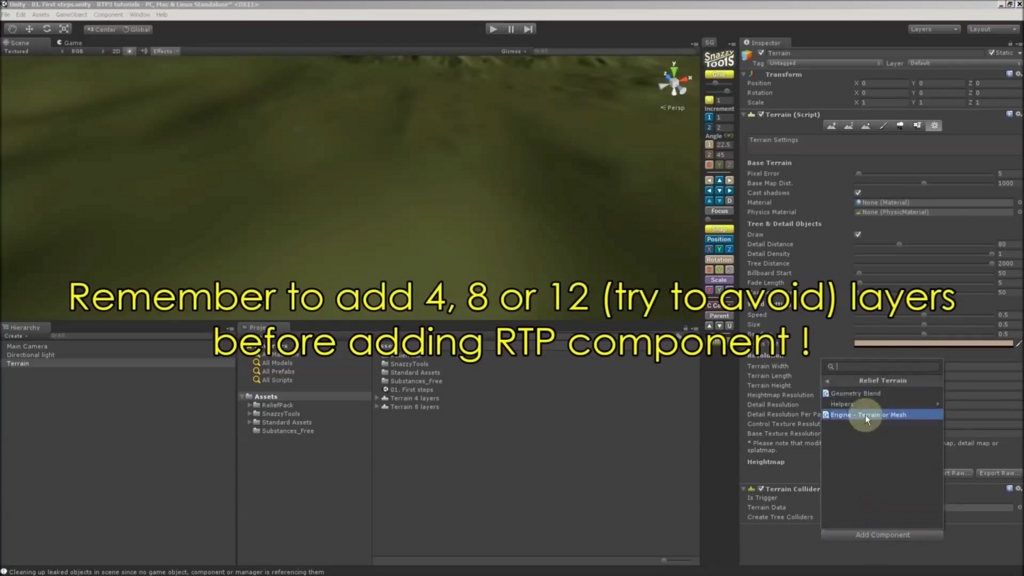
Task: Toggle Cast shadows checkbox
Action: point(858,193)
